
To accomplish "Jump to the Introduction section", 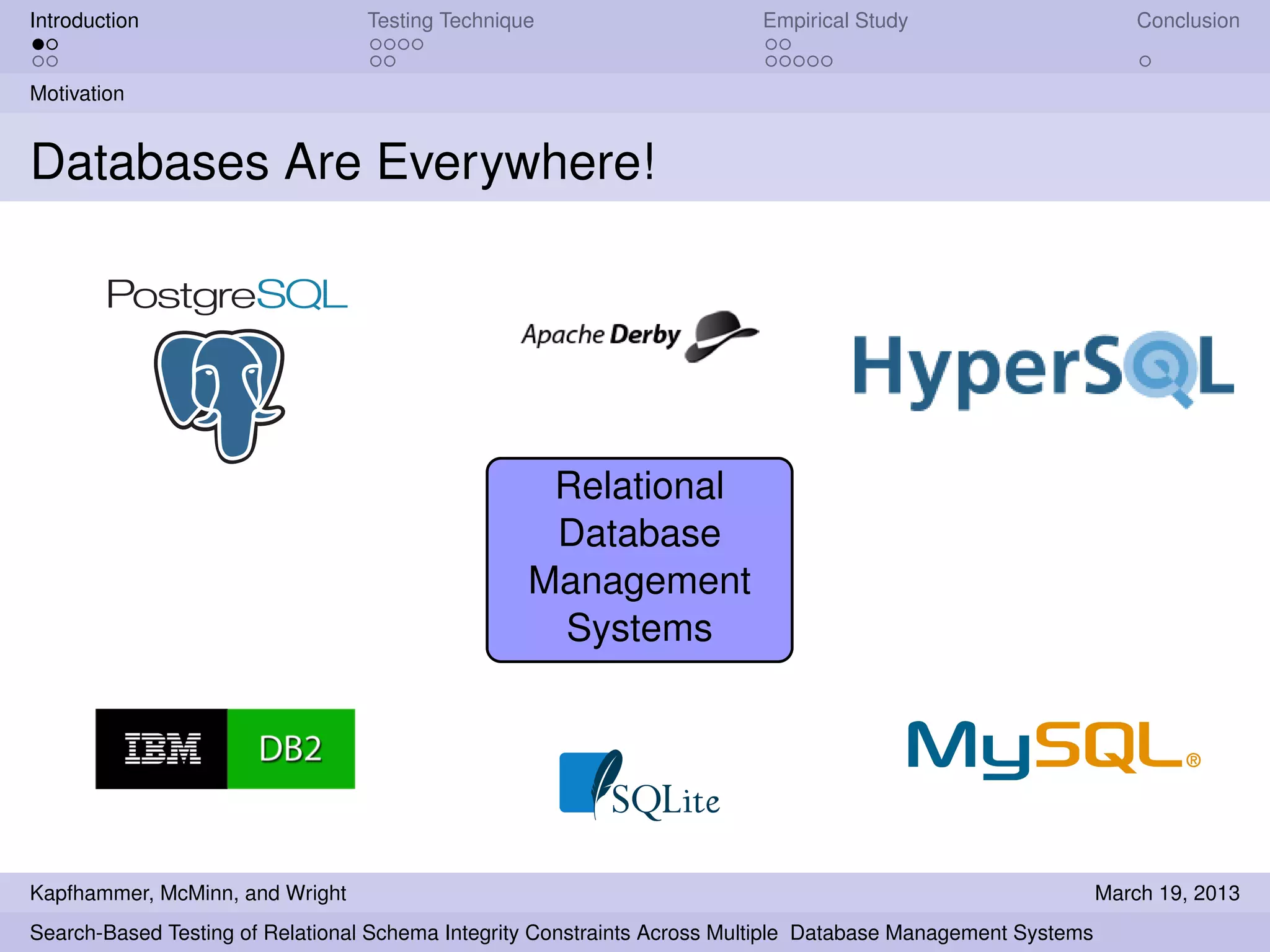I will click(84, 20).
